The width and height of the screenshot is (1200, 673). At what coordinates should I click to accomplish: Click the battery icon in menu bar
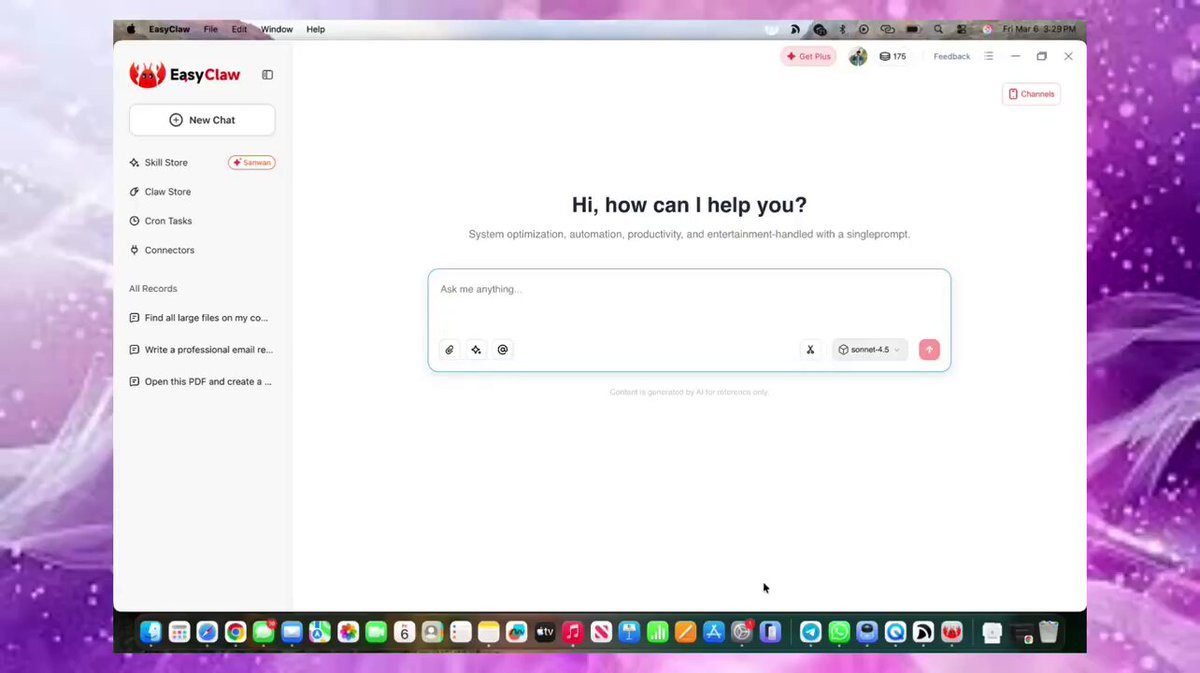[x=912, y=30]
